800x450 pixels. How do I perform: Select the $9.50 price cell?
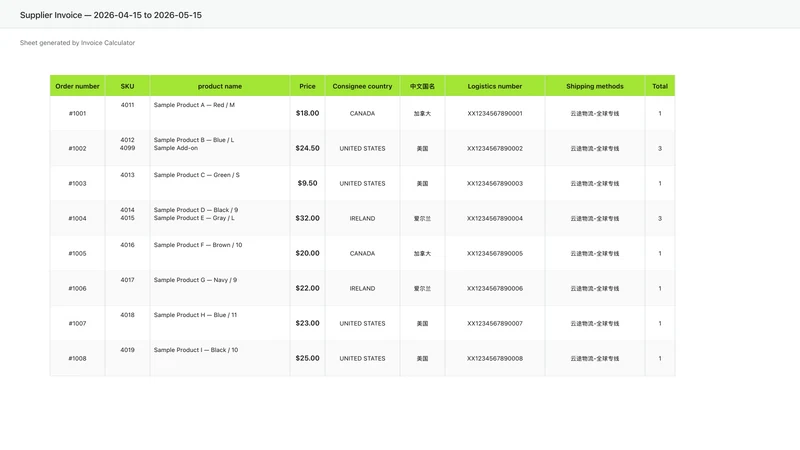point(307,183)
